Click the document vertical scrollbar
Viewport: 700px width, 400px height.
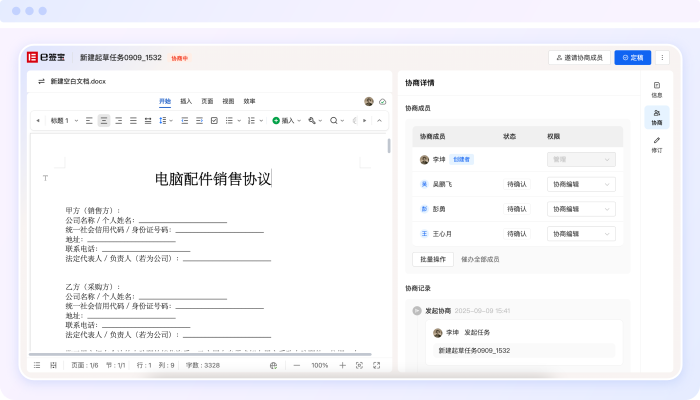(389, 147)
